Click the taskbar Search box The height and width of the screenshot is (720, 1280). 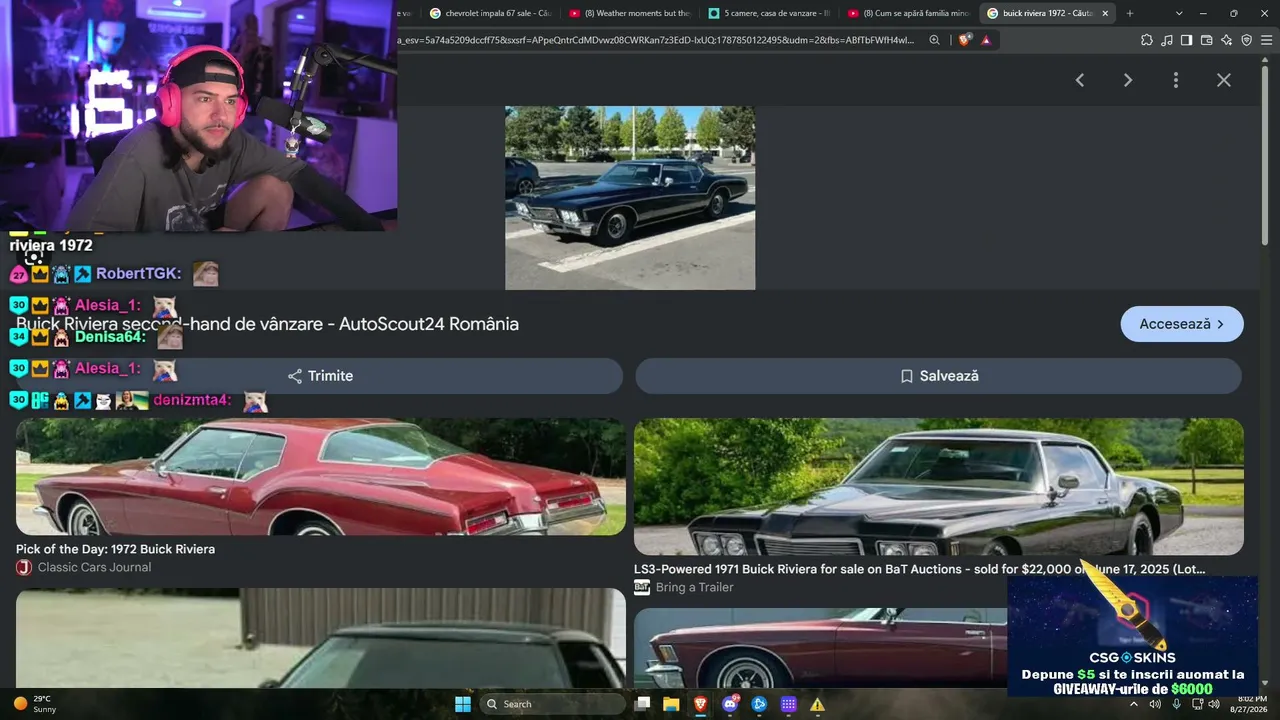552,704
